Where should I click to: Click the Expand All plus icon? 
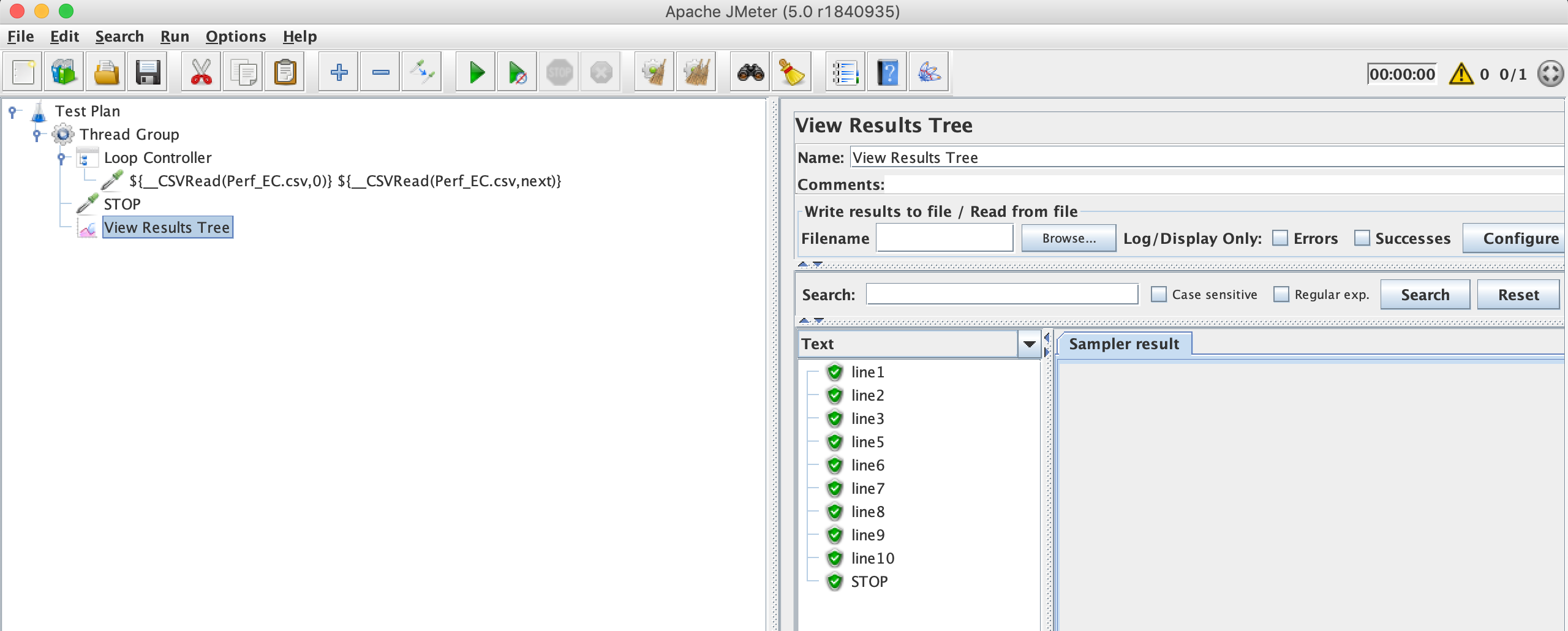pos(339,73)
